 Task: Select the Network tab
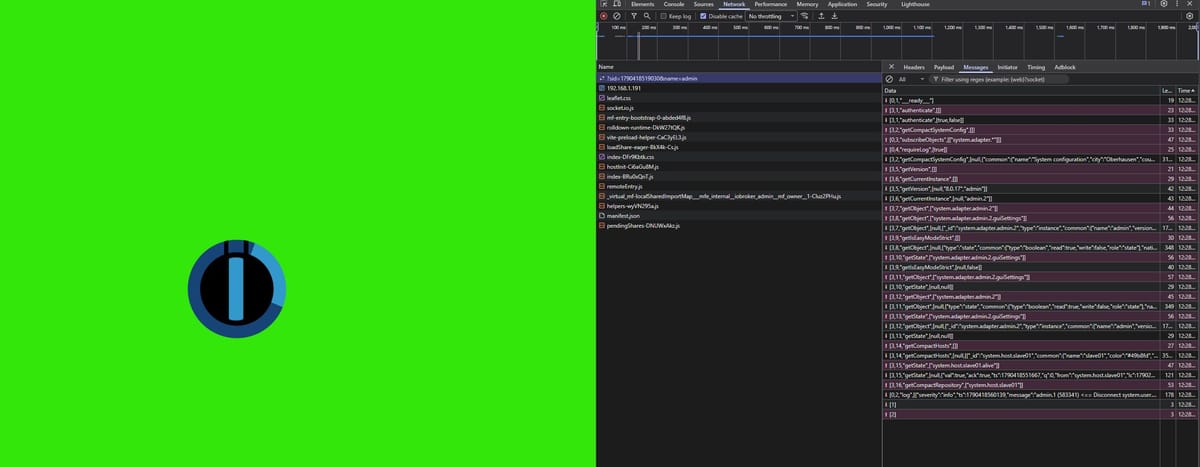tap(734, 4)
